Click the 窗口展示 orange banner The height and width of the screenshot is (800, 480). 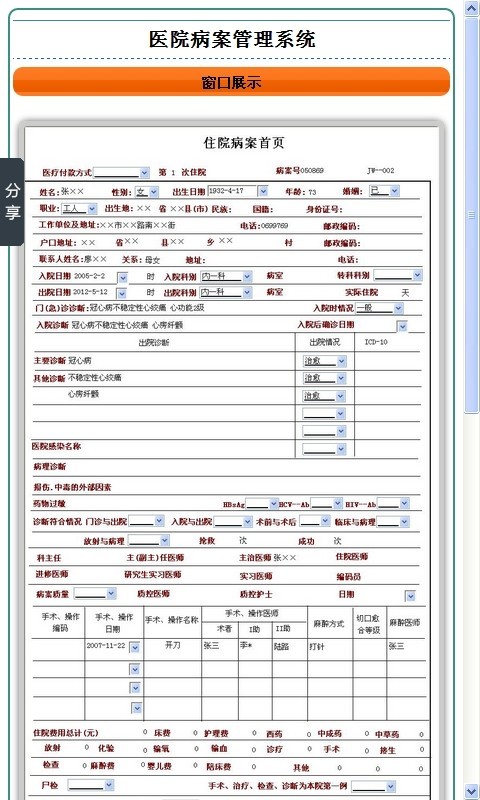click(231, 82)
